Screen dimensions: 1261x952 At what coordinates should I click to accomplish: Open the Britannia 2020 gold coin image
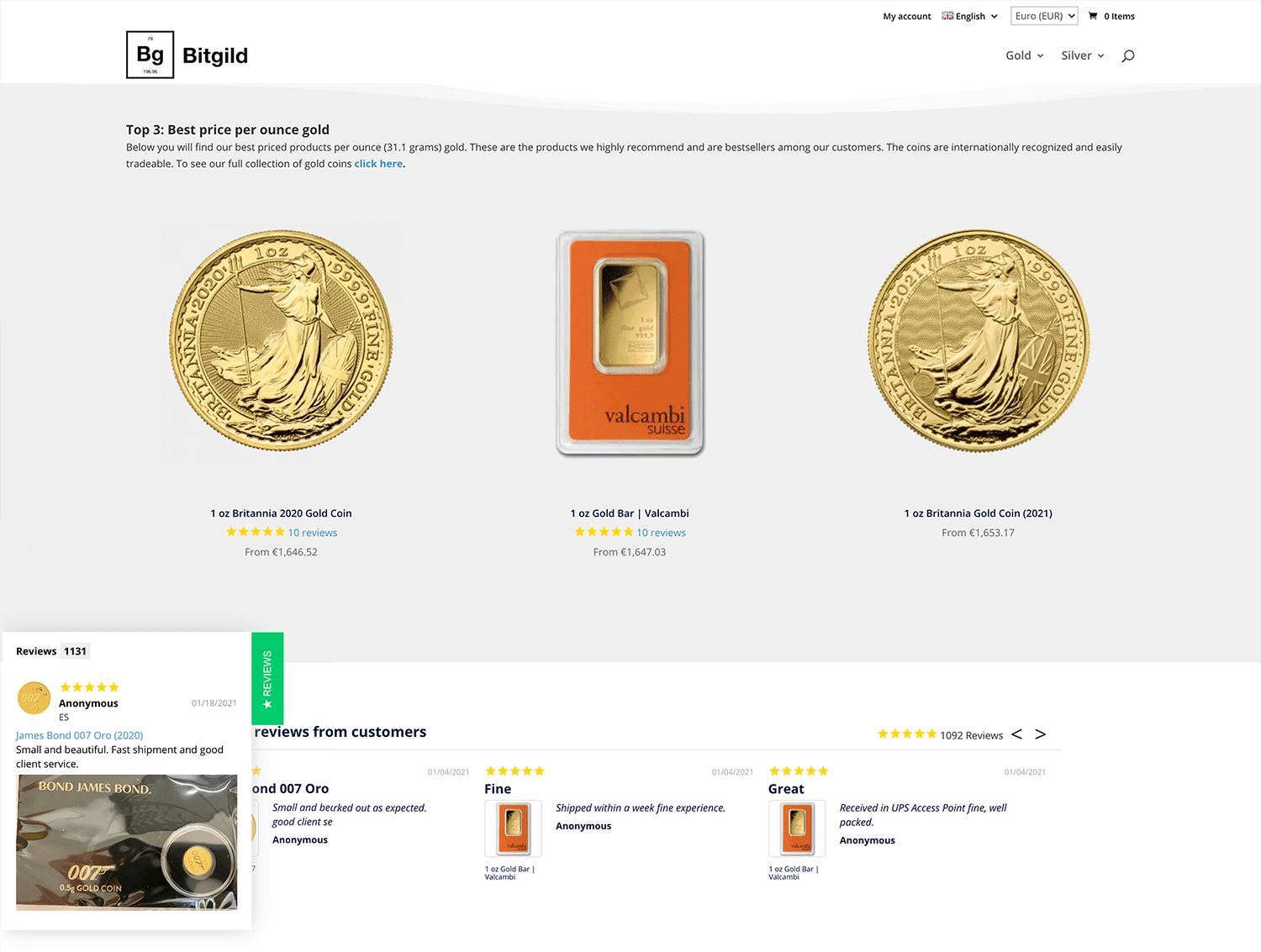pyautogui.click(x=281, y=340)
